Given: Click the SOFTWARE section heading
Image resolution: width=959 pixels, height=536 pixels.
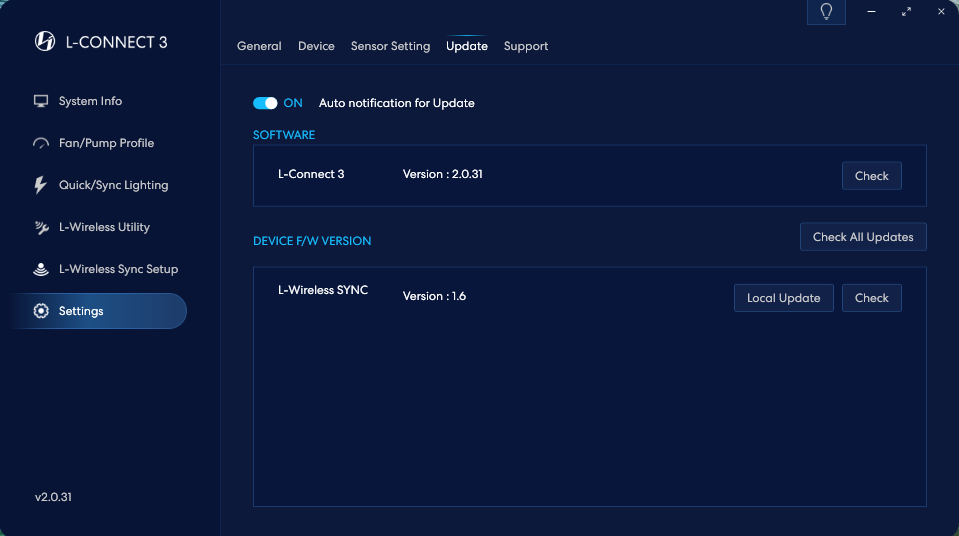Looking at the screenshot, I should click(x=284, y=135).
